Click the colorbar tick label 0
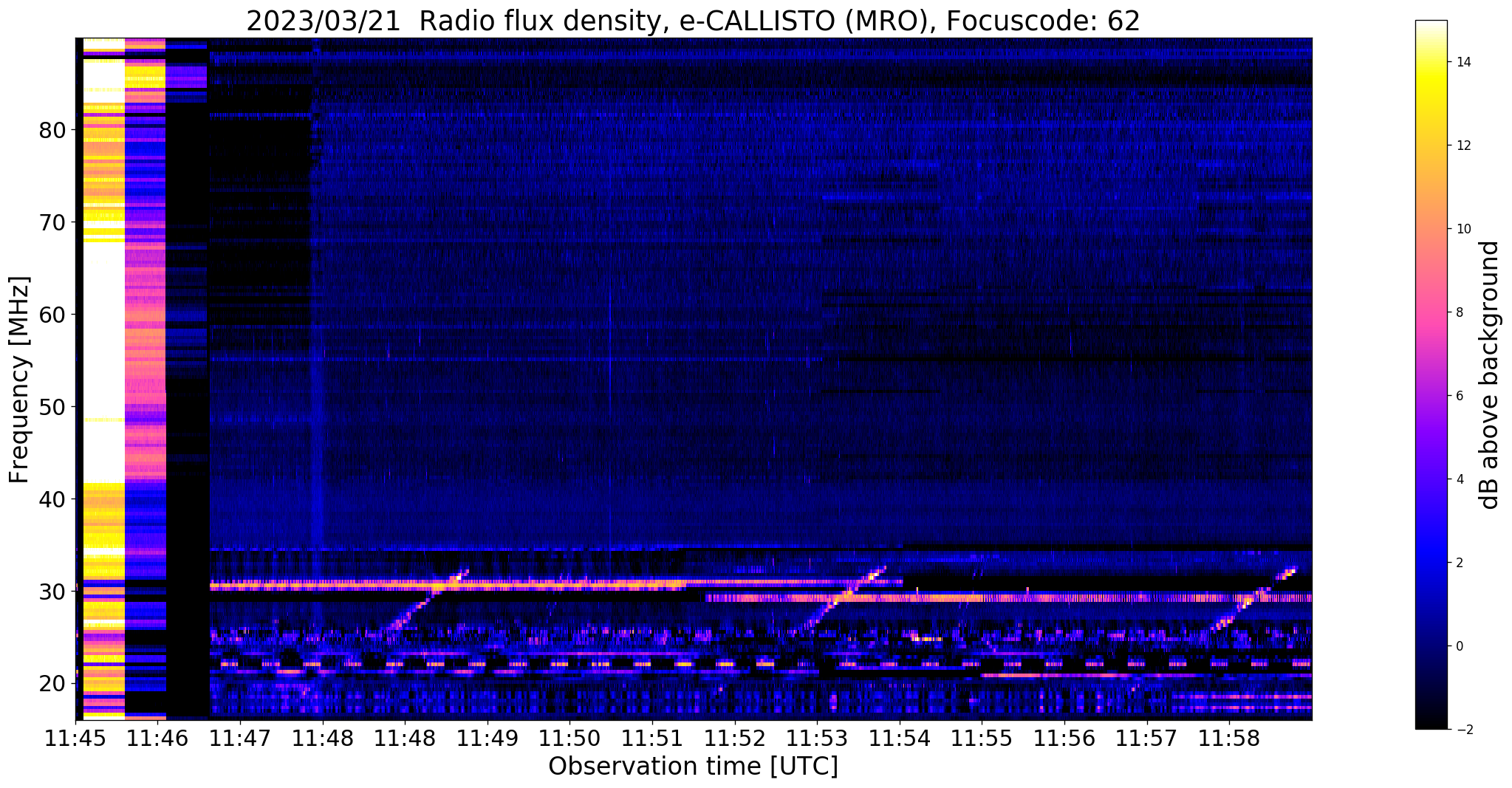1512x788 pixels. (1459, 646)
